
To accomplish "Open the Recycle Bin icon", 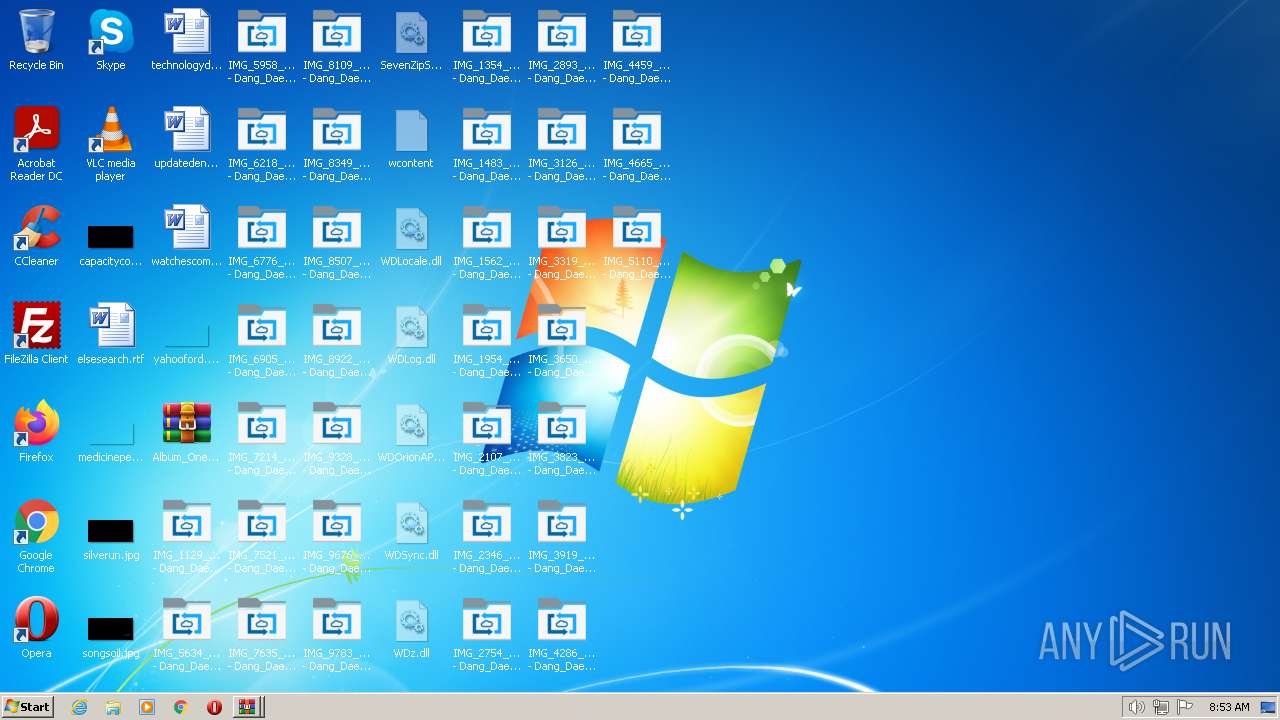I will [36, 40].
